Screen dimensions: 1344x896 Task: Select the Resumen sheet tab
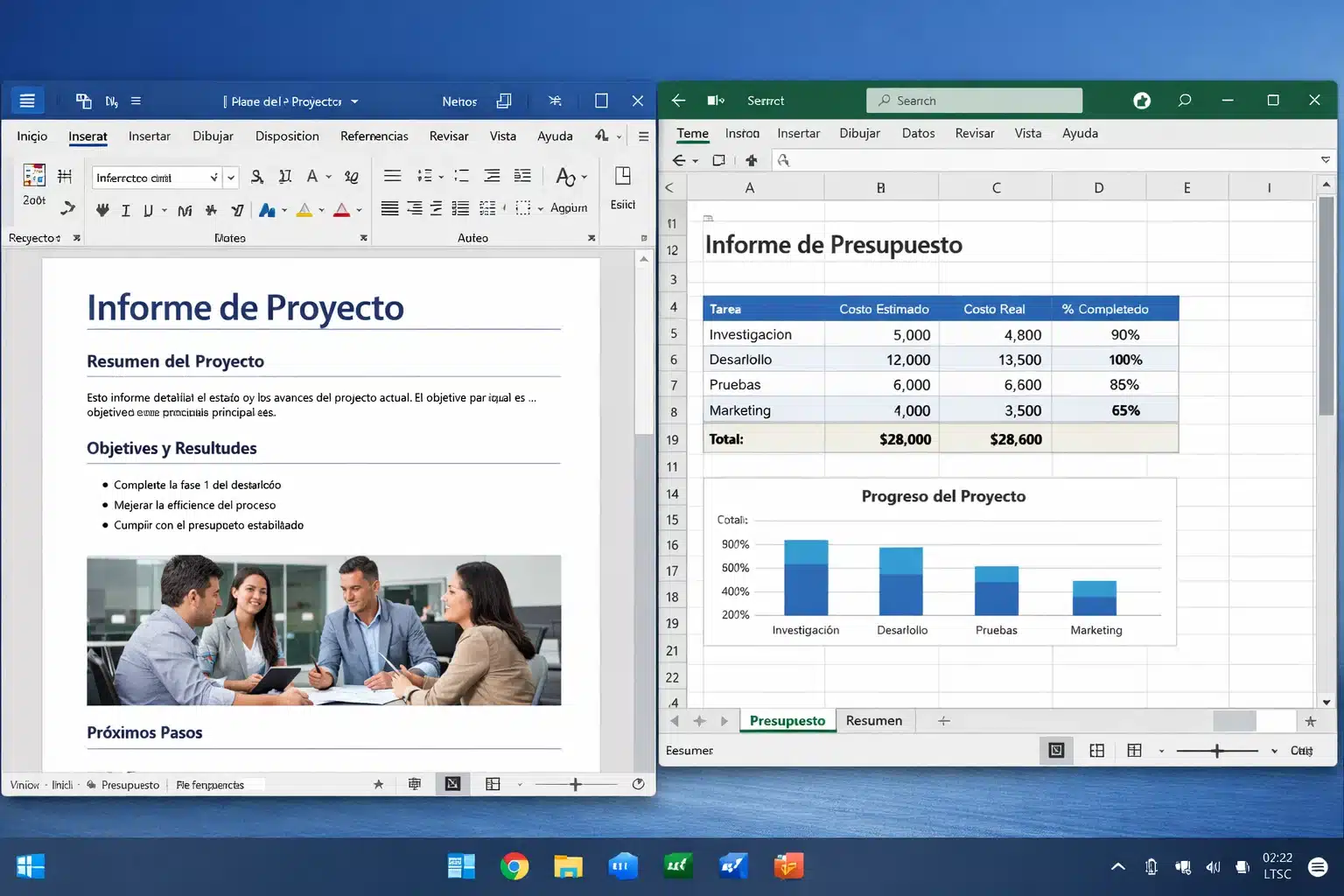[874, 720]
